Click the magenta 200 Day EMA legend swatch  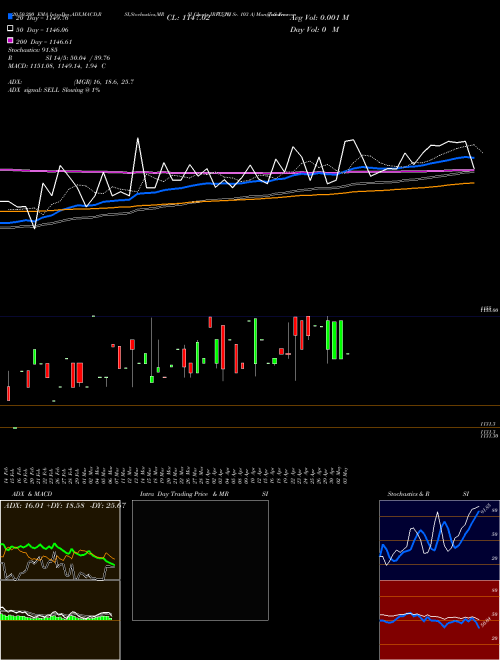[x=10, y=40]
